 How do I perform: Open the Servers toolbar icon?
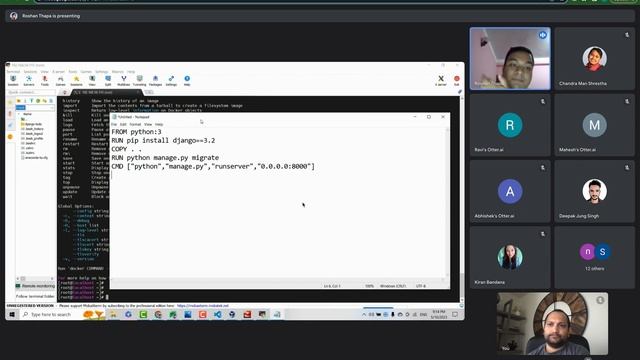point(29,80)
